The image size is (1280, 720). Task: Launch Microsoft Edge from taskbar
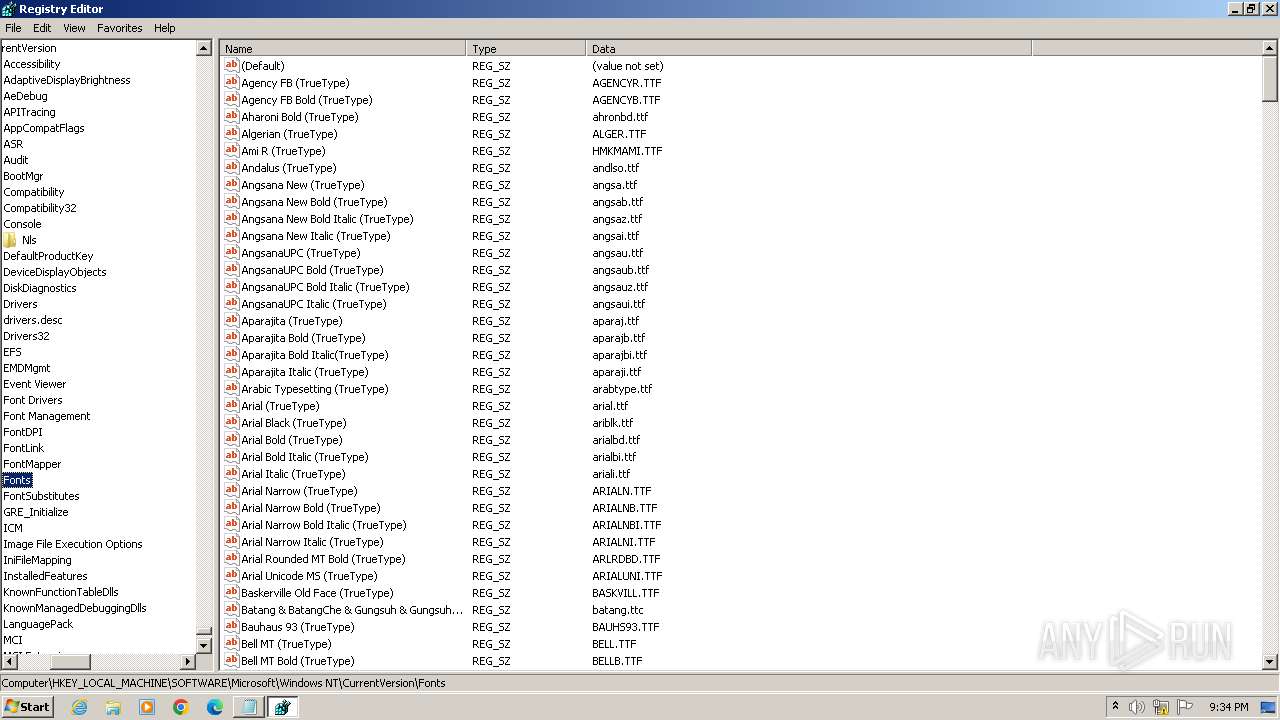215,707
